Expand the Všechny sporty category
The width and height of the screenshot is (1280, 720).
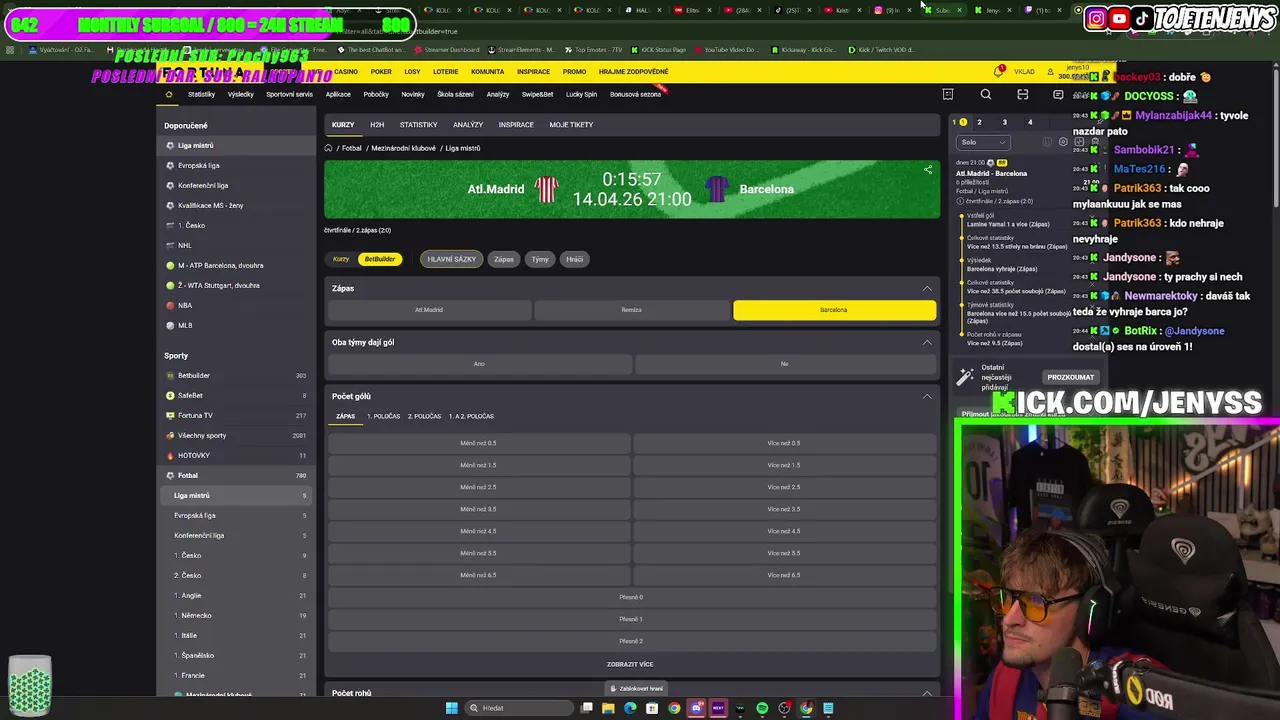point(238,435)
